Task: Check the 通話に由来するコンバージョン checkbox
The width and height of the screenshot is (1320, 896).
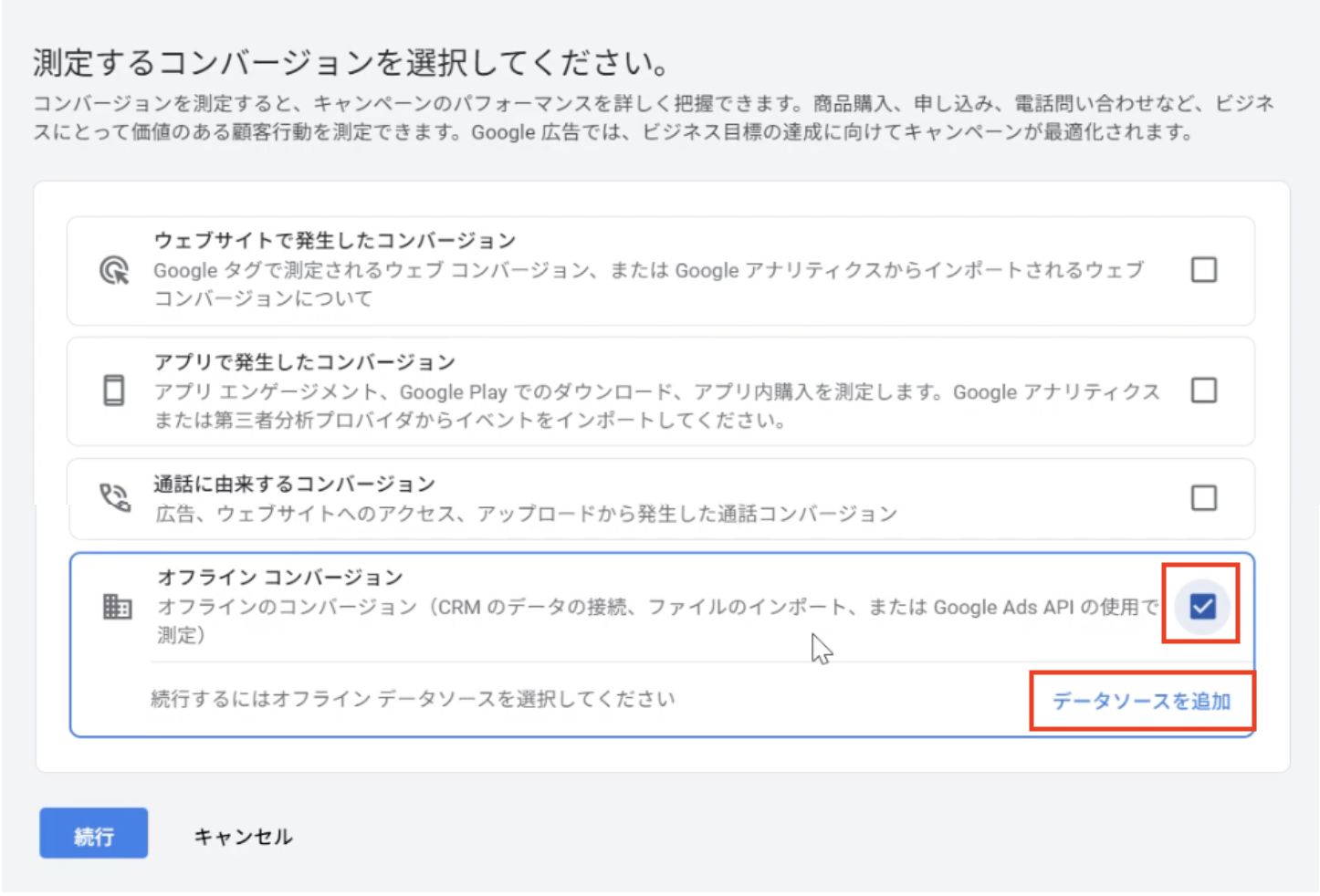Action: coord(1203,498)
